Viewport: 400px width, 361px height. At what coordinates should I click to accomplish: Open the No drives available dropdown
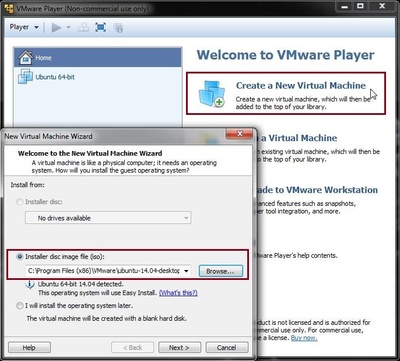click(108, 218)
